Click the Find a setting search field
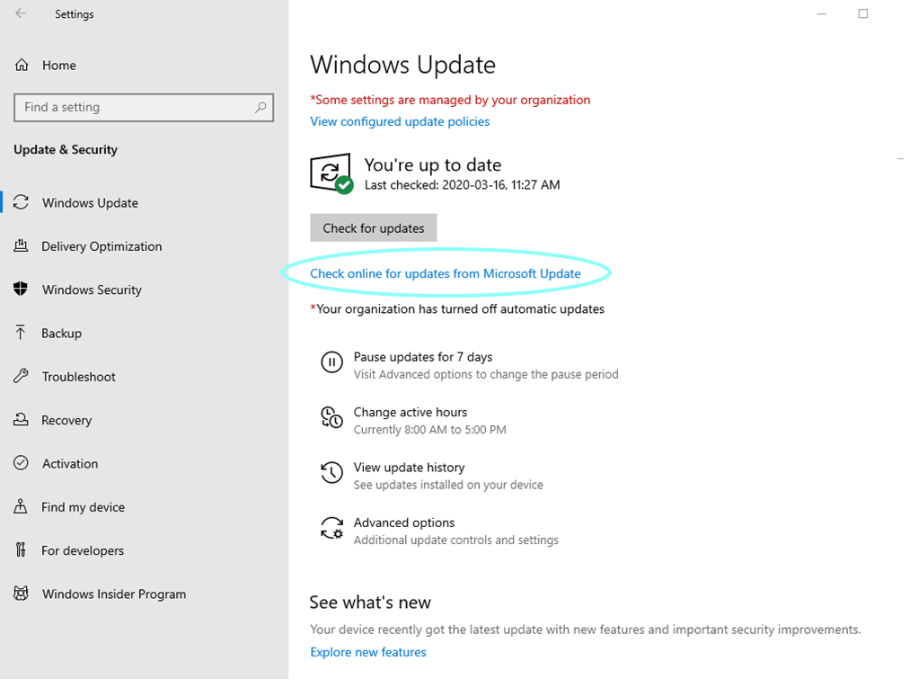The image size is (904, 686). coord(135,107)
